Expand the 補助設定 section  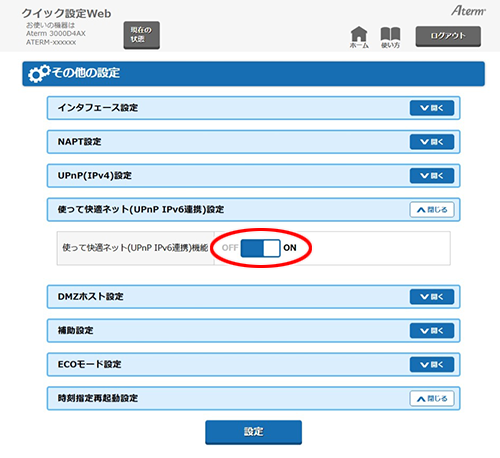[x=432, y=331]
